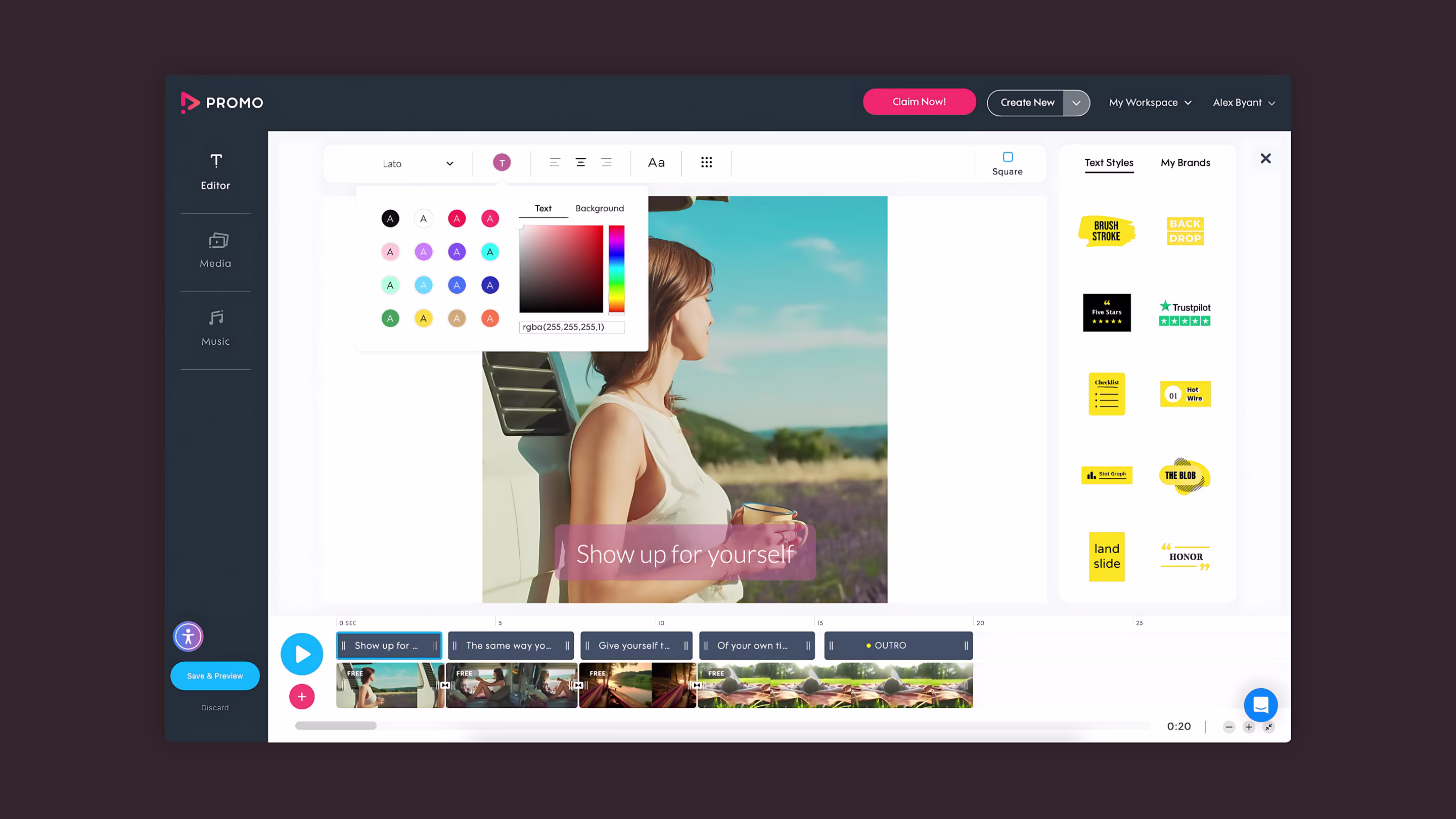Choose the black text color swatch
Viewport: 1456px width, 819px height.
pos(390,219)
